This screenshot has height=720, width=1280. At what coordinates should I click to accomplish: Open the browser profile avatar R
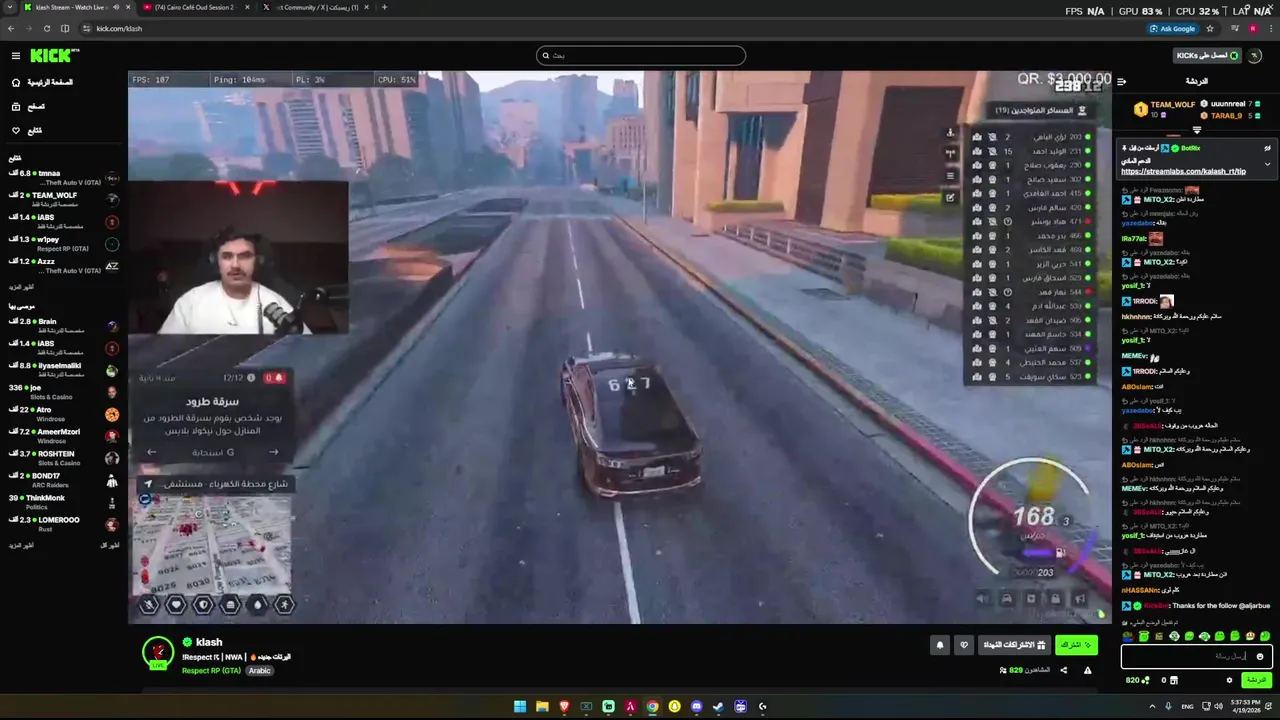pos(1253,28)
